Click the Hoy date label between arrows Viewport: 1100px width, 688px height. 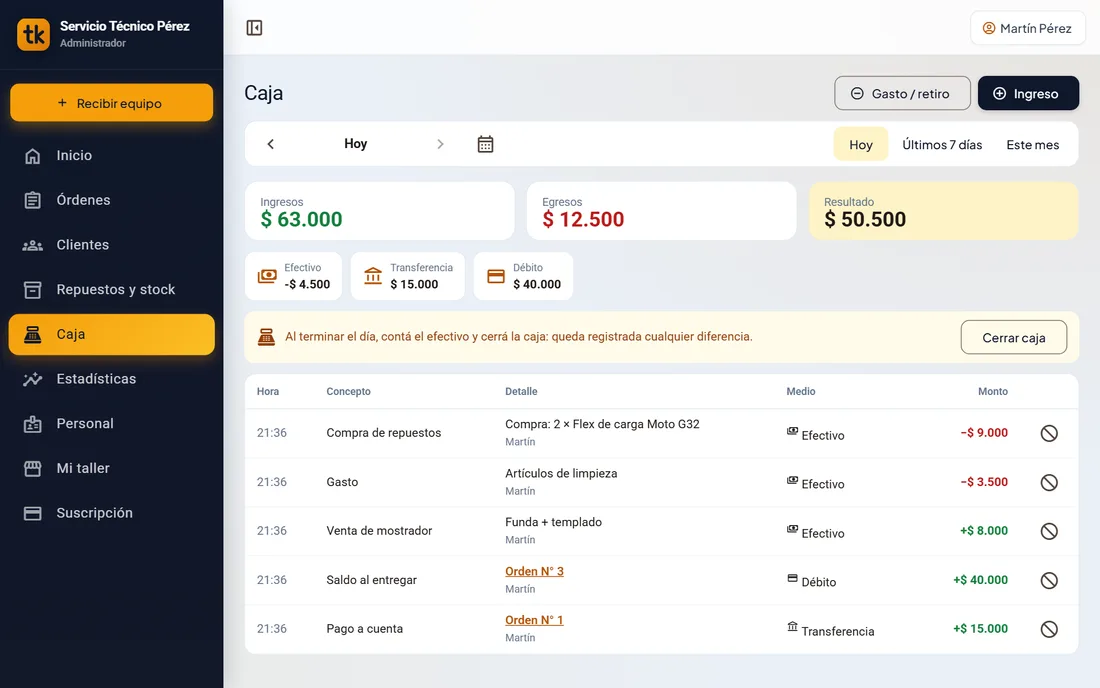point(356,144)
